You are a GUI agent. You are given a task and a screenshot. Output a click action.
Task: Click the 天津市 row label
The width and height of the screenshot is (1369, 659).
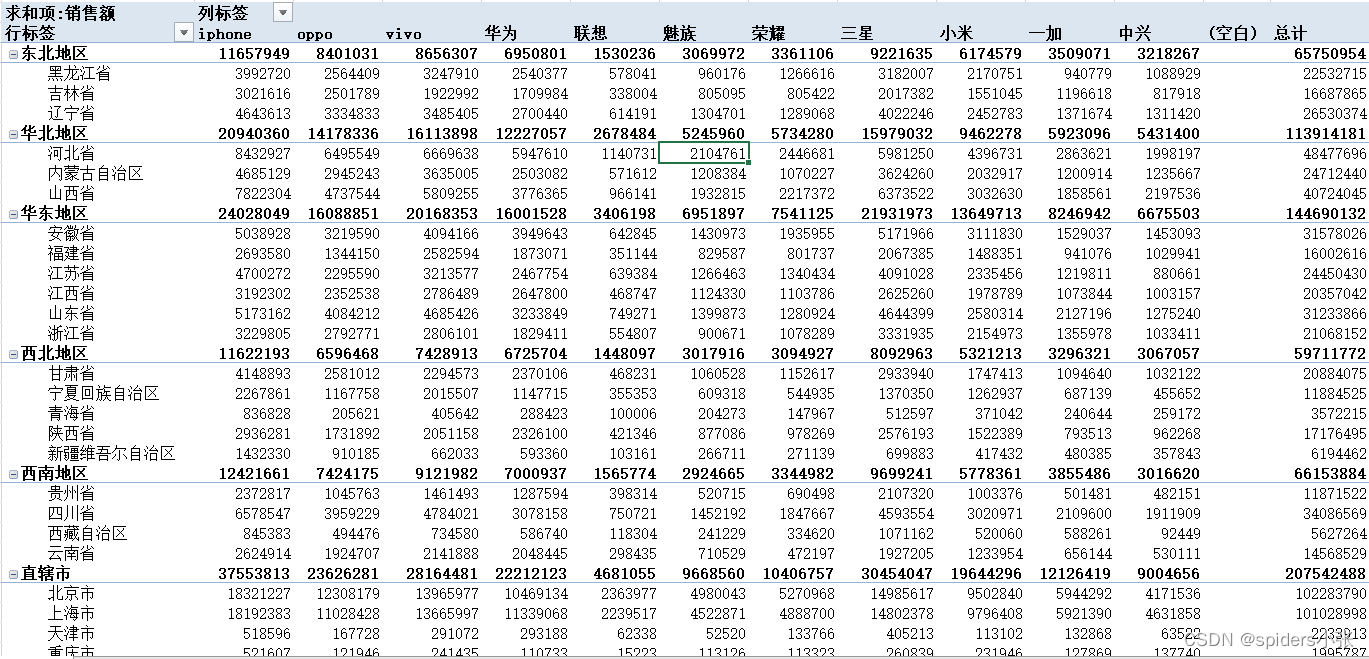click(x=71, y=633)
